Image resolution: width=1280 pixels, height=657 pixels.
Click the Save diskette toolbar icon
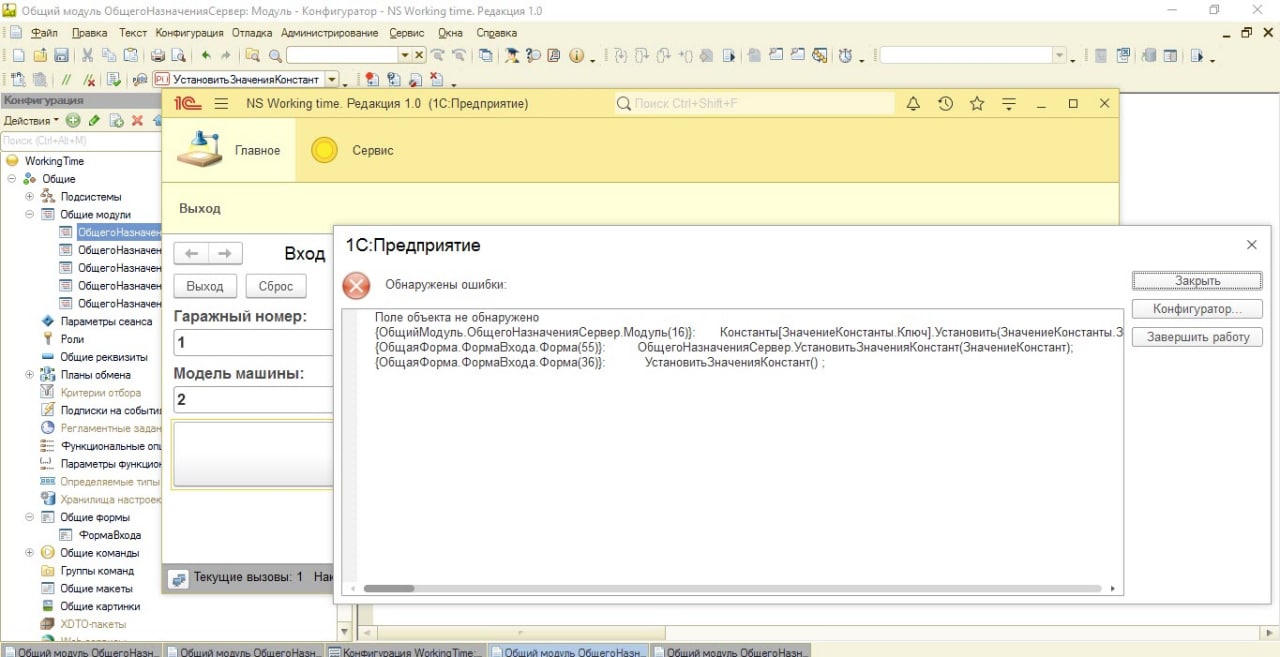61,56
